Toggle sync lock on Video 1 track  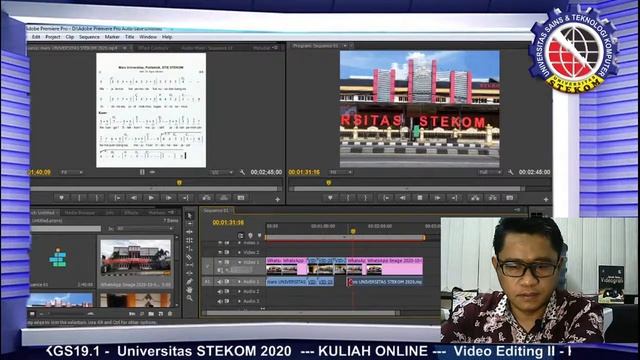(x=227, y=262)
